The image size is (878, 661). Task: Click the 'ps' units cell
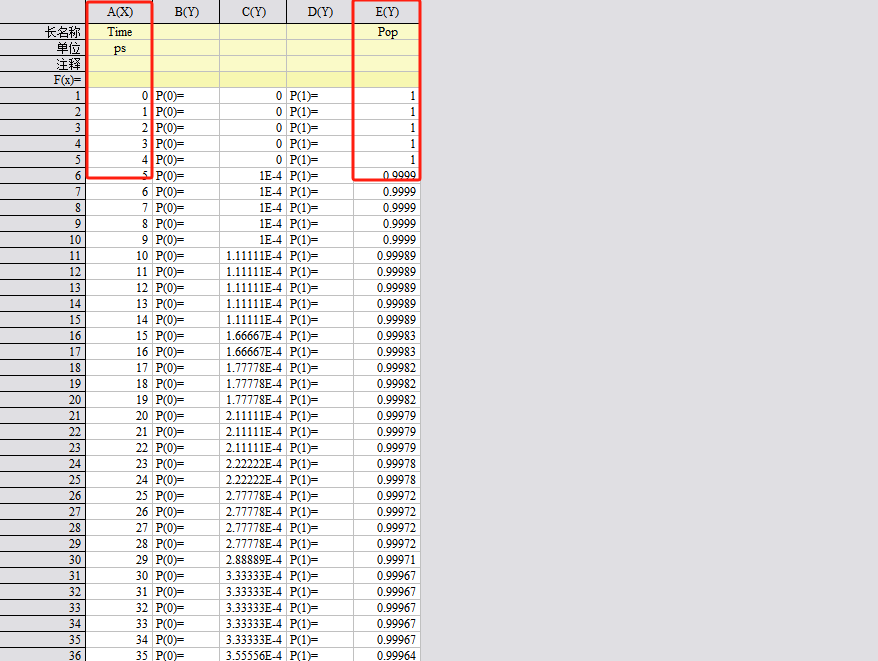click(119, 48)
